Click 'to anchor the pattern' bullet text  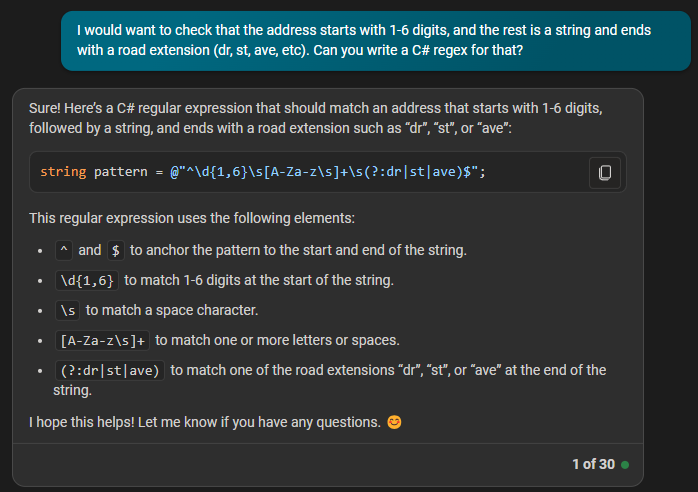298,250
